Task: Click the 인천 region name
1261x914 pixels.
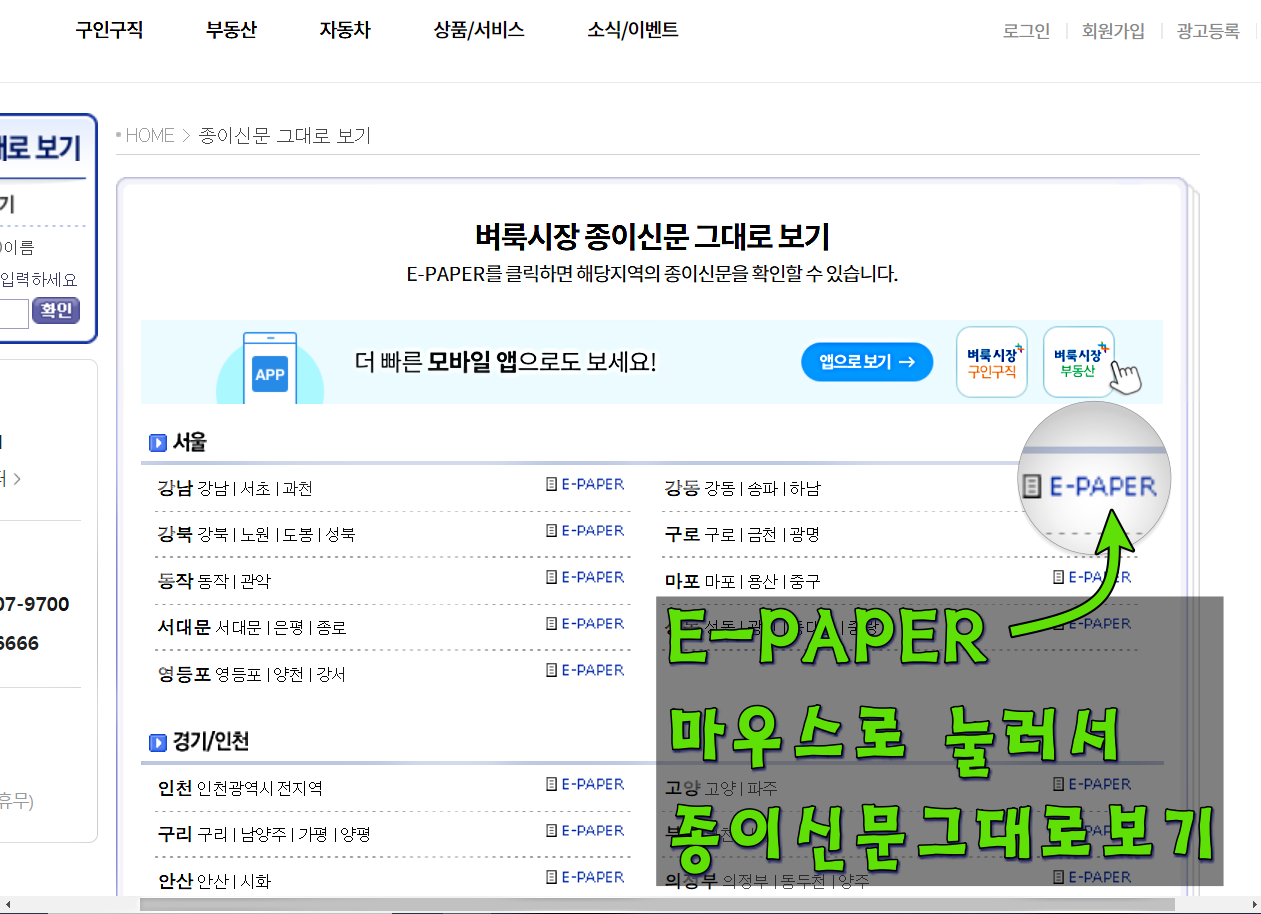Action: pyautogui.click(x=175, y=788)
